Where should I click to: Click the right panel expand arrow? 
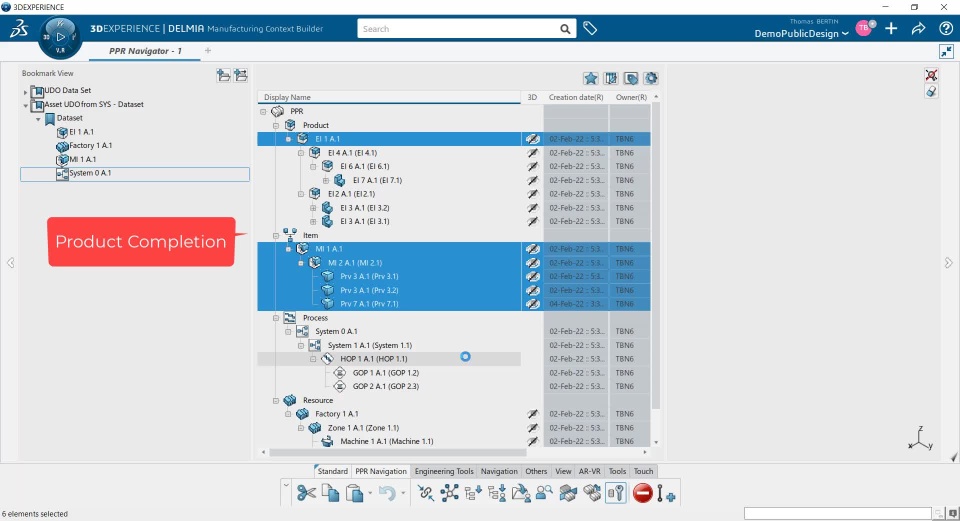coord(948,263)
